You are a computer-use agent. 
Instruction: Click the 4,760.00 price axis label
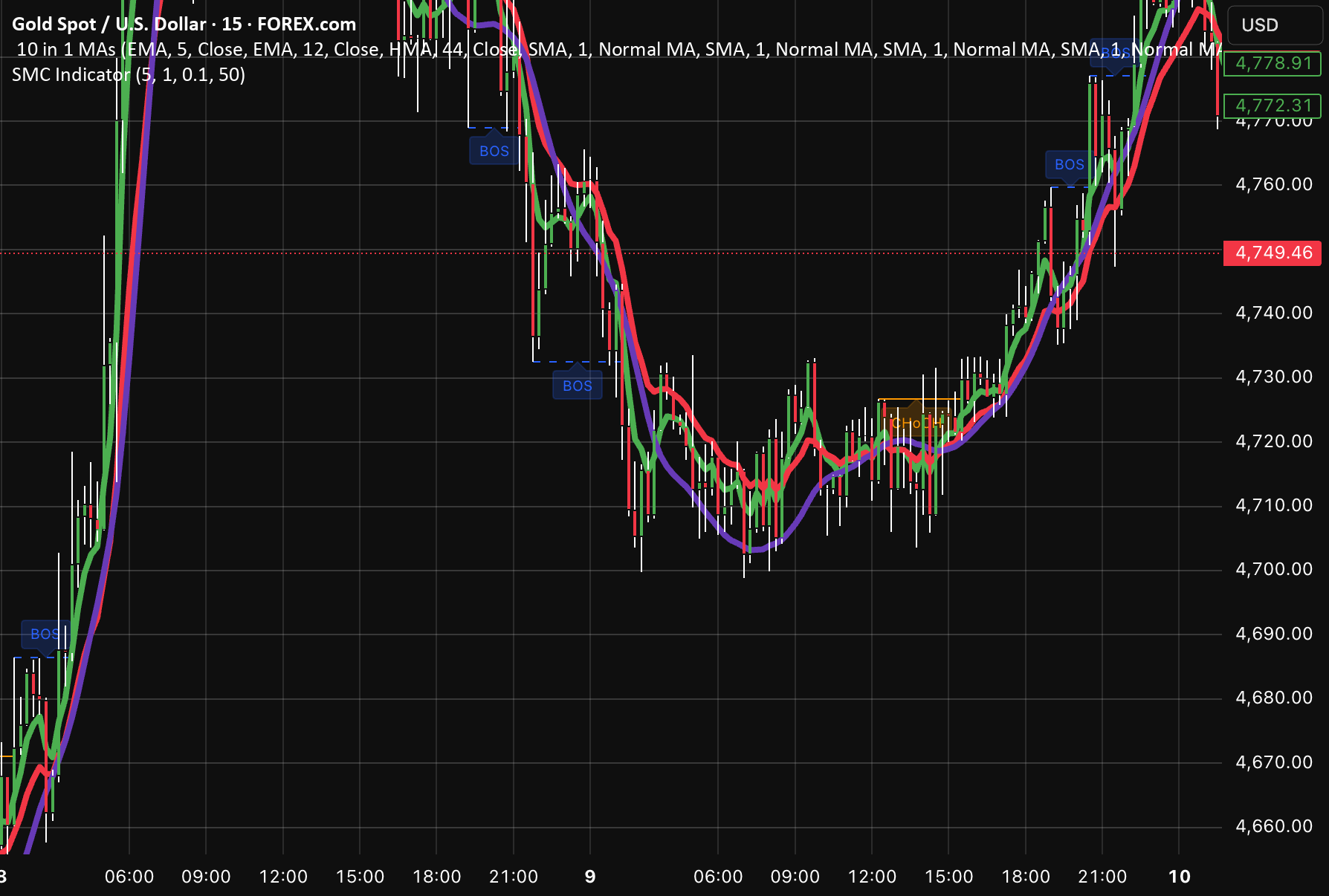tap(1274, 184)
